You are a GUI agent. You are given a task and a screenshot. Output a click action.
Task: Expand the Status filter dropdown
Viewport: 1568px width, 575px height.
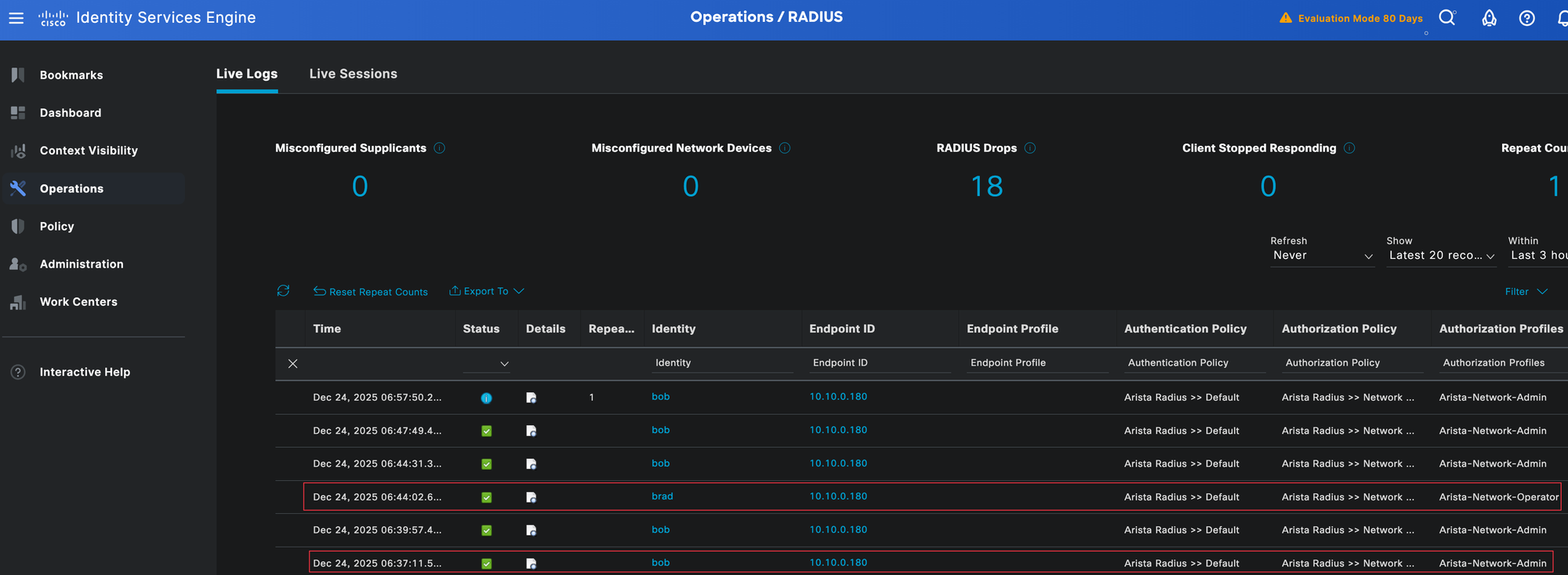click(504, 364)
